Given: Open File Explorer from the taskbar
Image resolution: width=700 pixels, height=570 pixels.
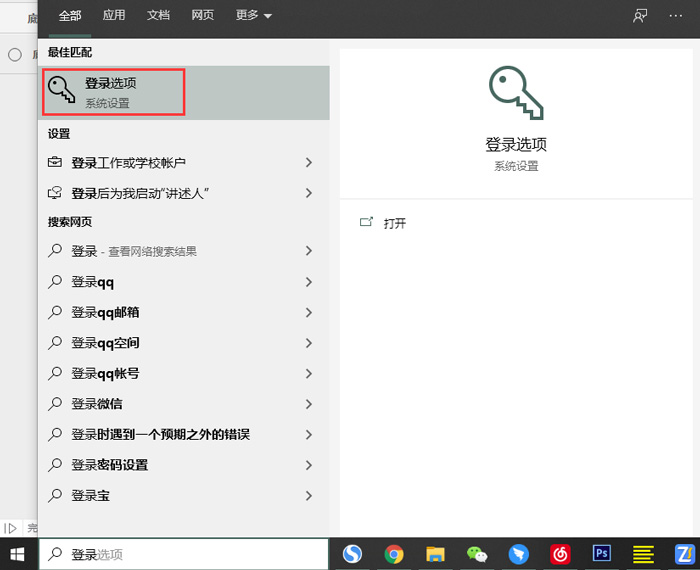Looking at the screenshot, I should pyautogui.click(x=435, y=553).
